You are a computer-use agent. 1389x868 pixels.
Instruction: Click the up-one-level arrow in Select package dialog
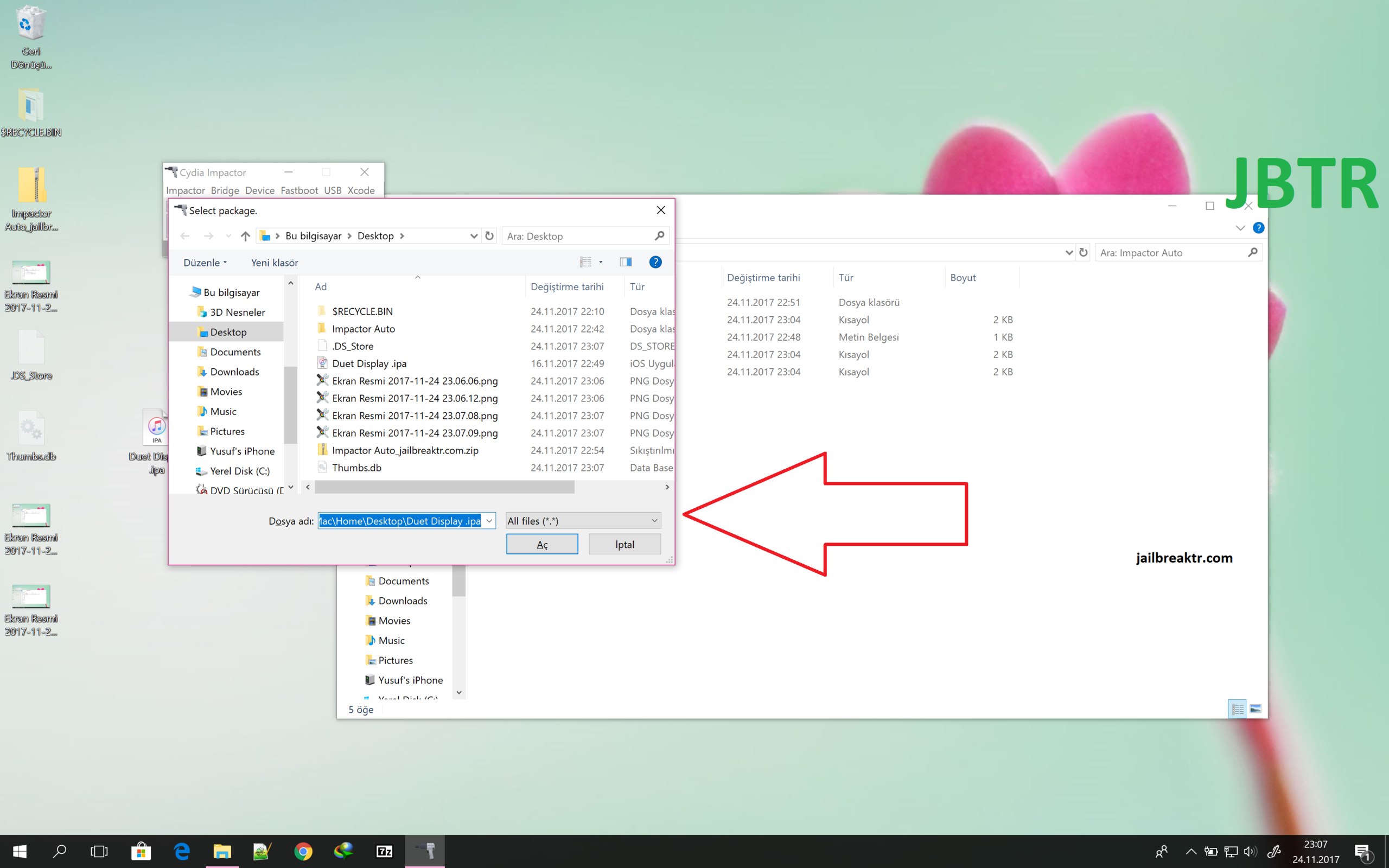click(x=245, y=236)
